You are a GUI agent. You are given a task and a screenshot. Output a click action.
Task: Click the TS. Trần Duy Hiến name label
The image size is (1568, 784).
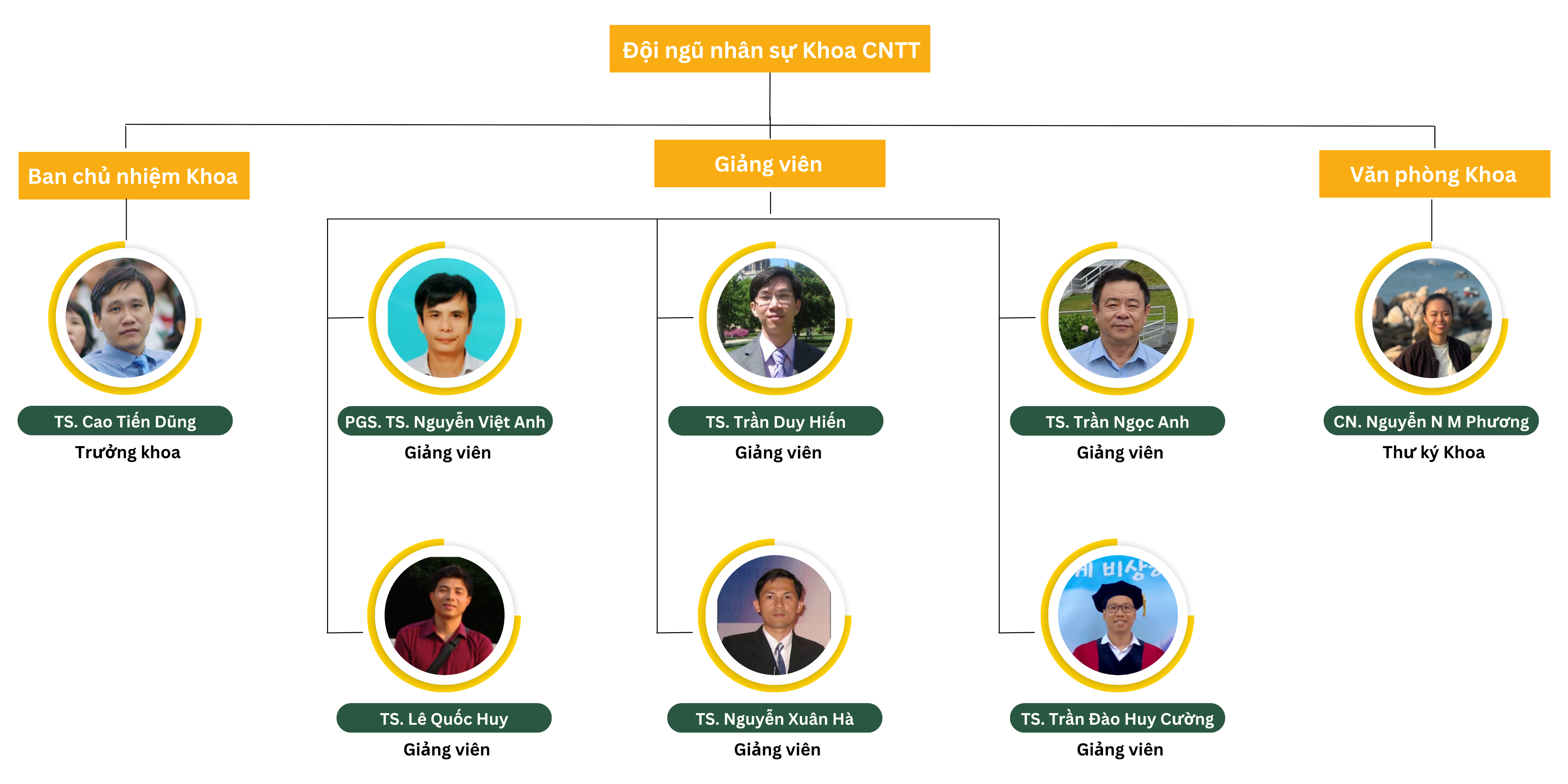click(x=776, y=421)
